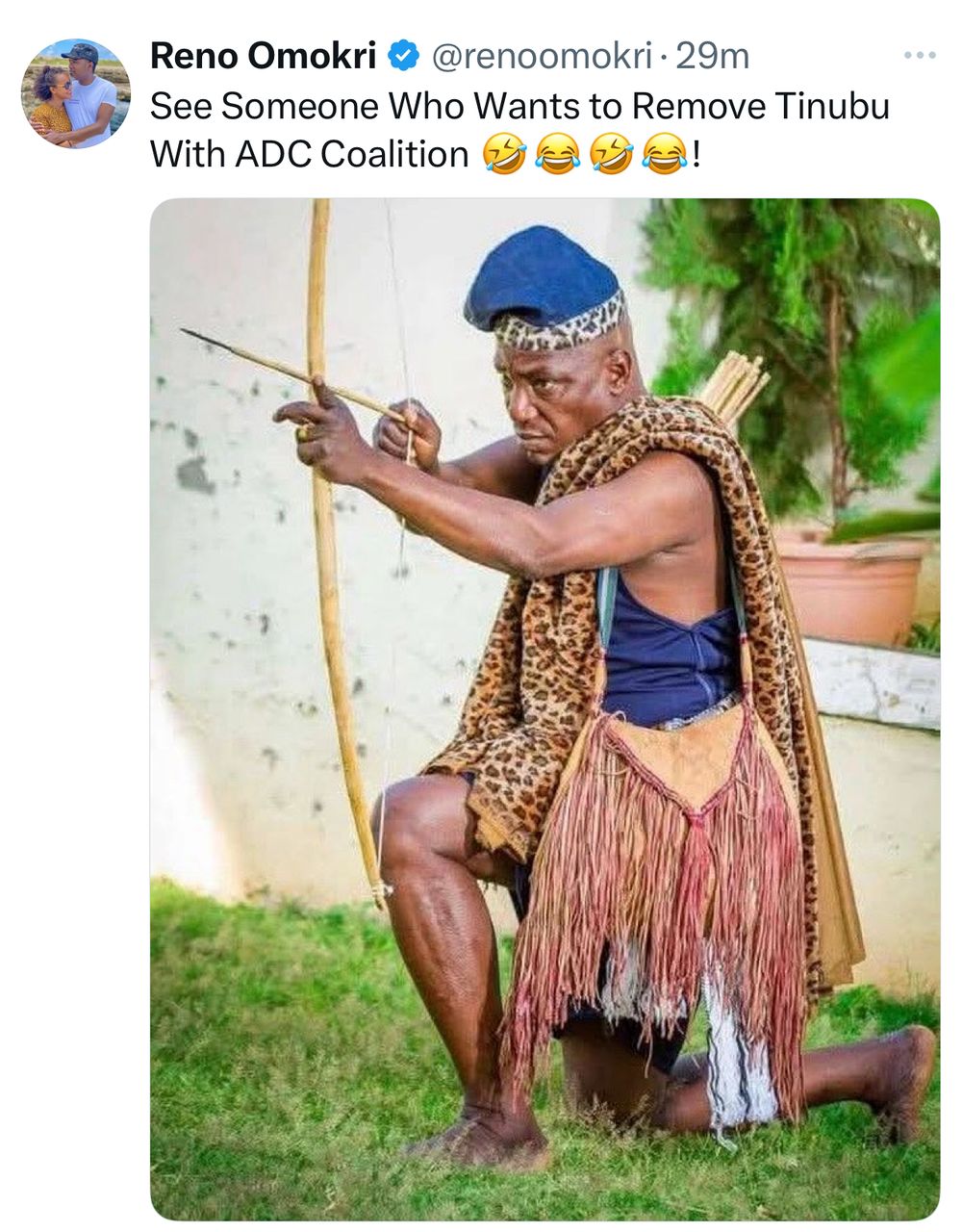
Task: Click the arrowhead tip in the photo
Action: (189, 333)
